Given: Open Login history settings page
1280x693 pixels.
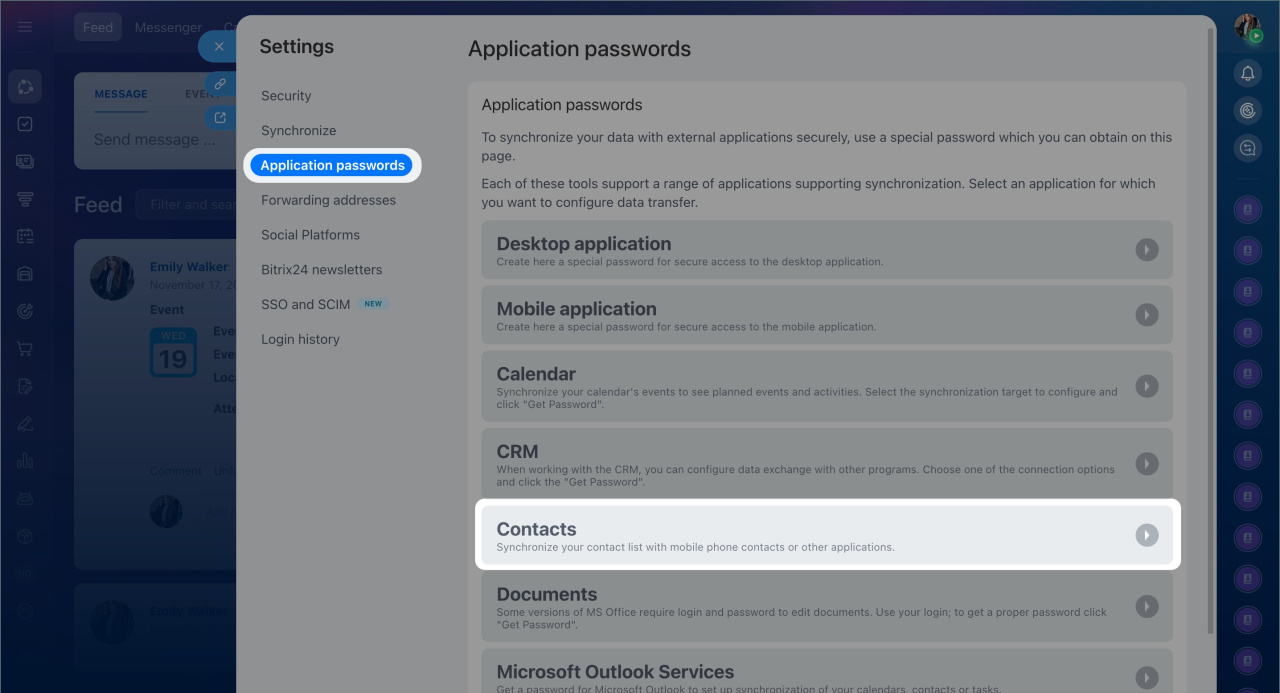Looking at the screenshot, I should pos(300,340).
